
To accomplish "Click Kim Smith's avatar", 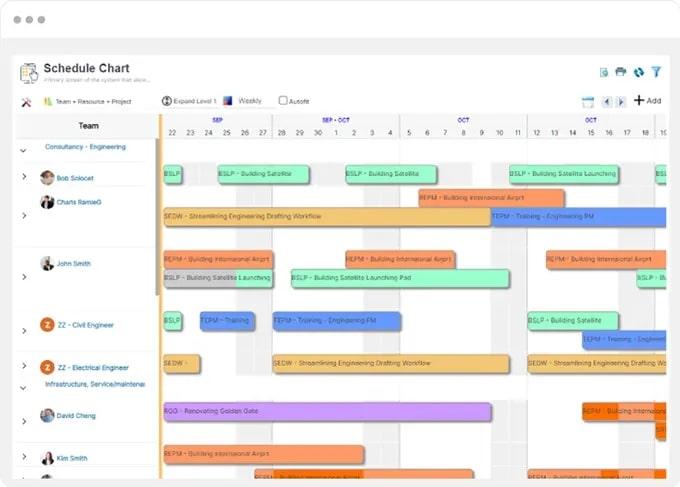I will (x=47, y=458).
